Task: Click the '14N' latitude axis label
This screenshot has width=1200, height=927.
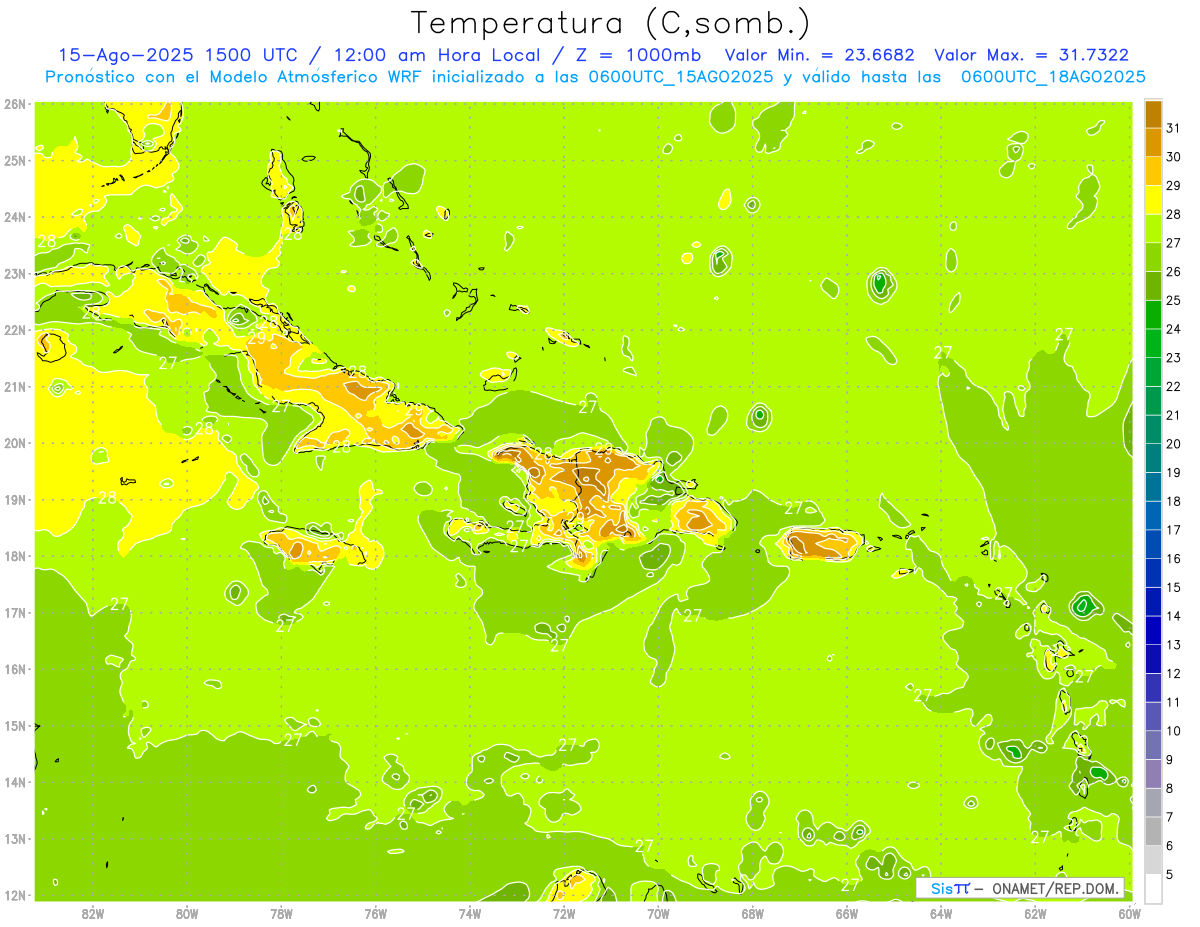Action: (x=15, y=782)
